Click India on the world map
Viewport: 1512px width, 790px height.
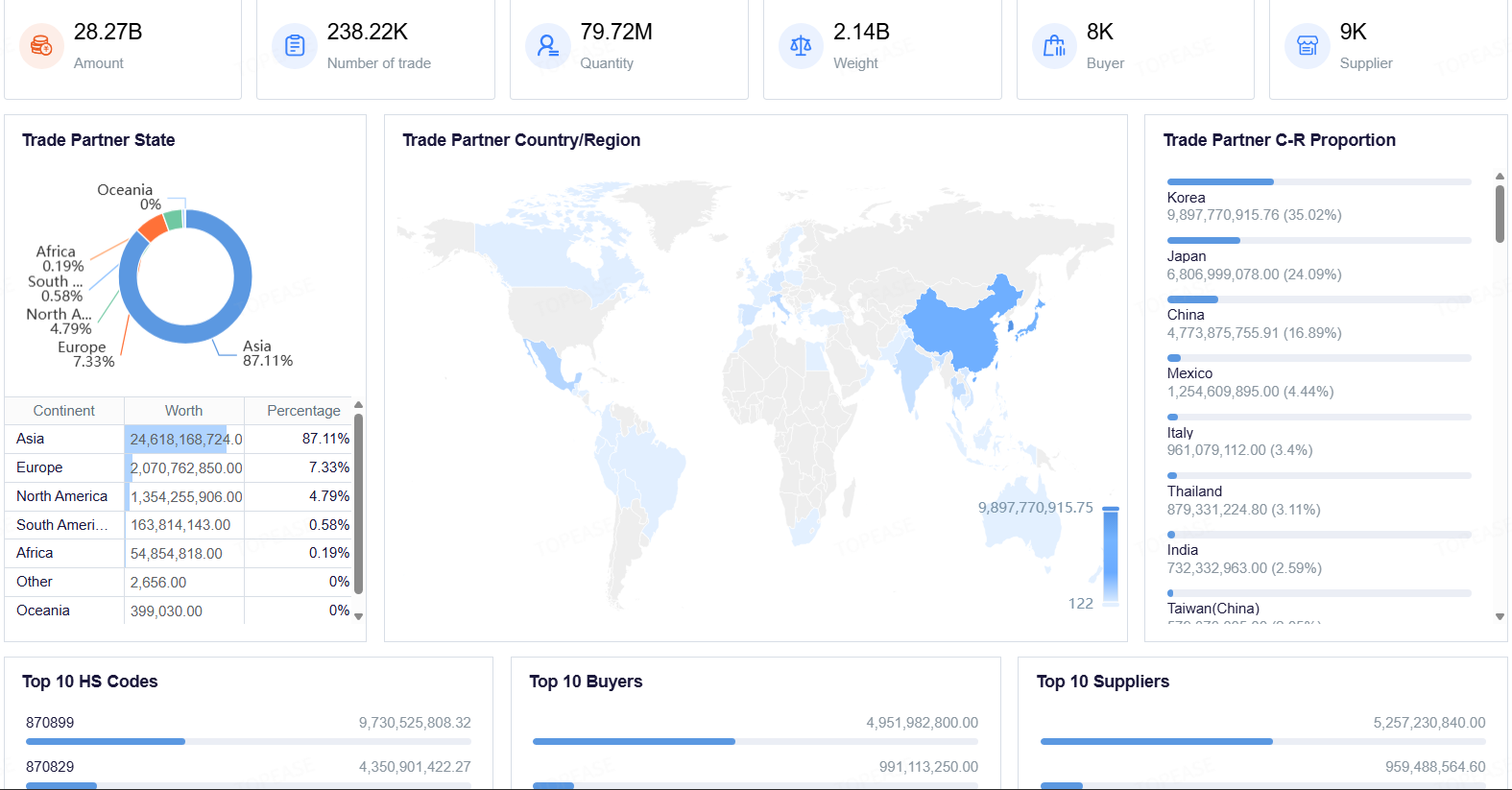click(914, 372)
